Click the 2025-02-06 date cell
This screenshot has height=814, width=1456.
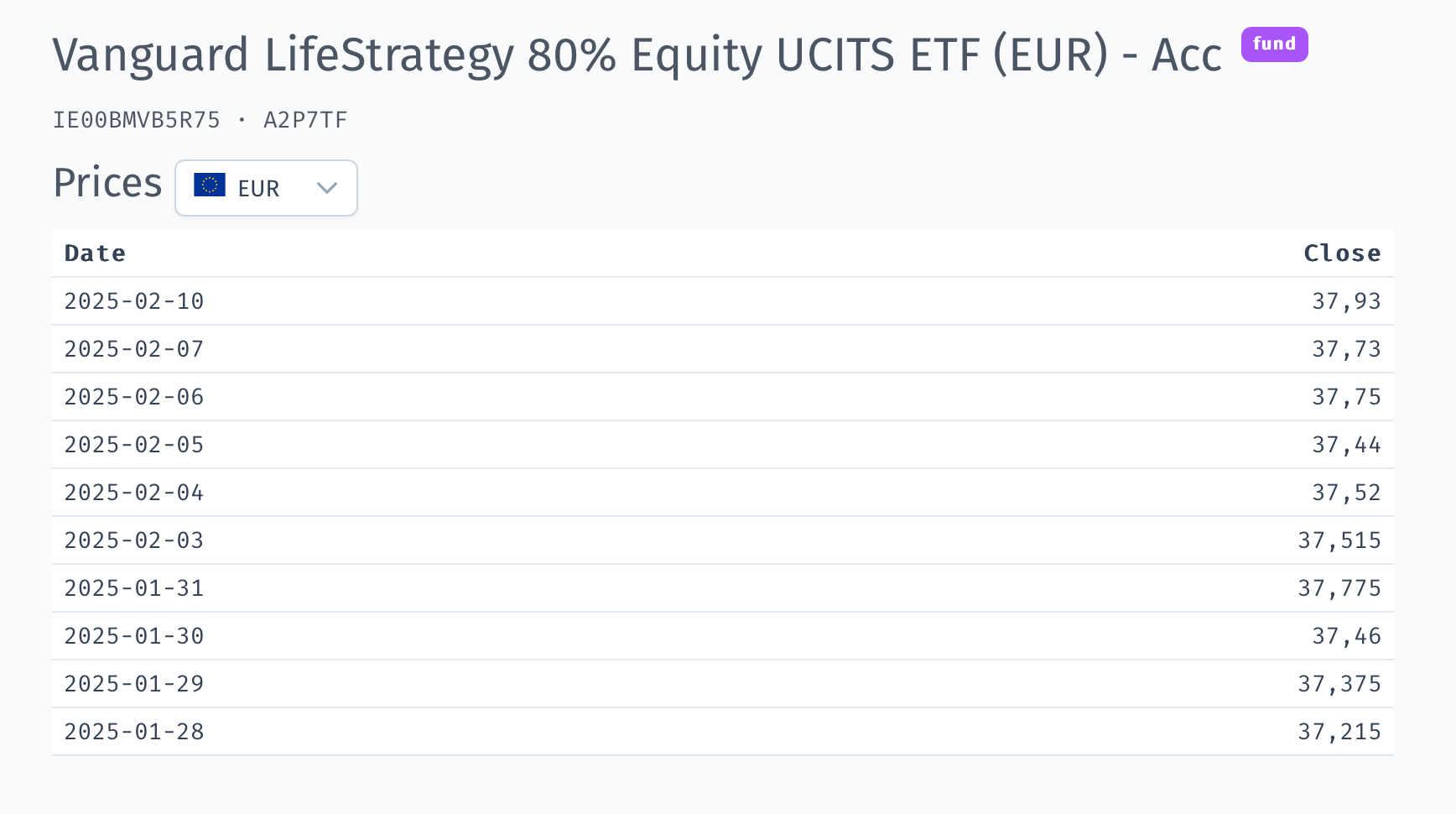(134, 397)
